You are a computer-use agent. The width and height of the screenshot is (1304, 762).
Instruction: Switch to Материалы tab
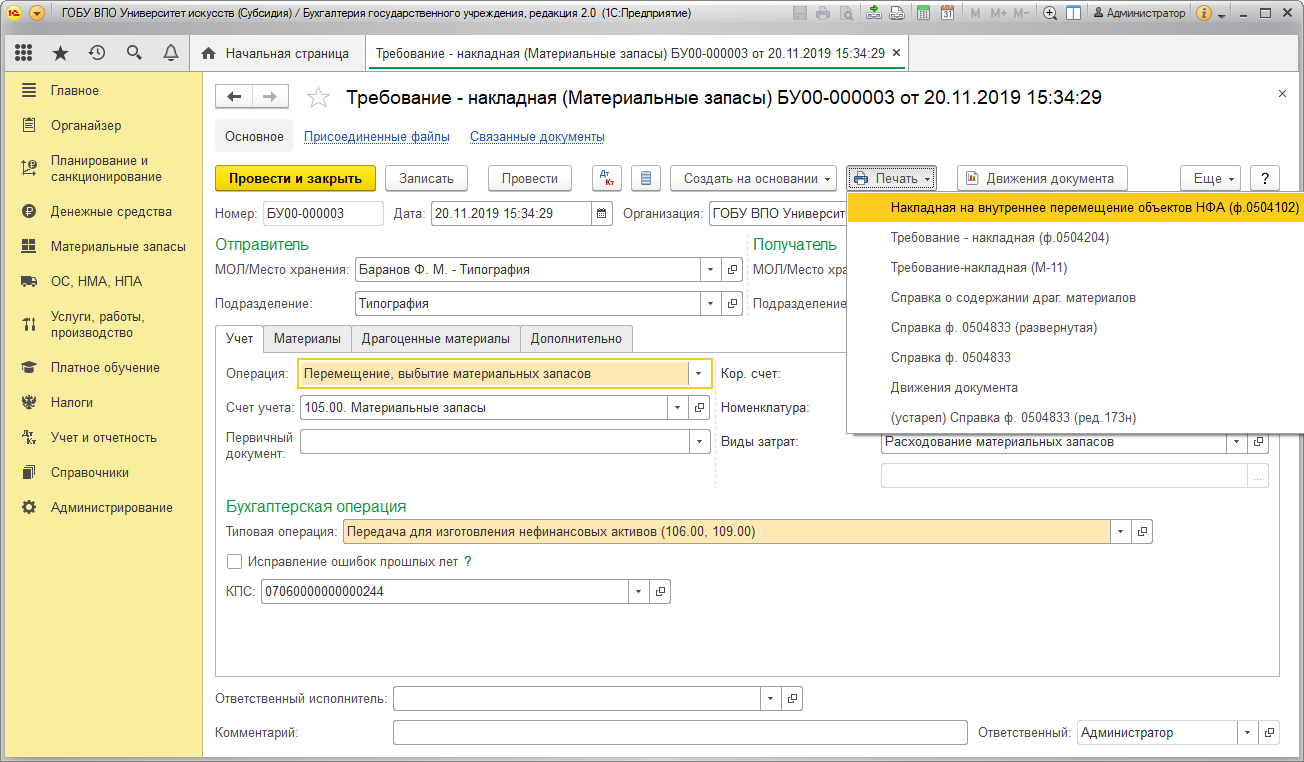tap(307, 338)
